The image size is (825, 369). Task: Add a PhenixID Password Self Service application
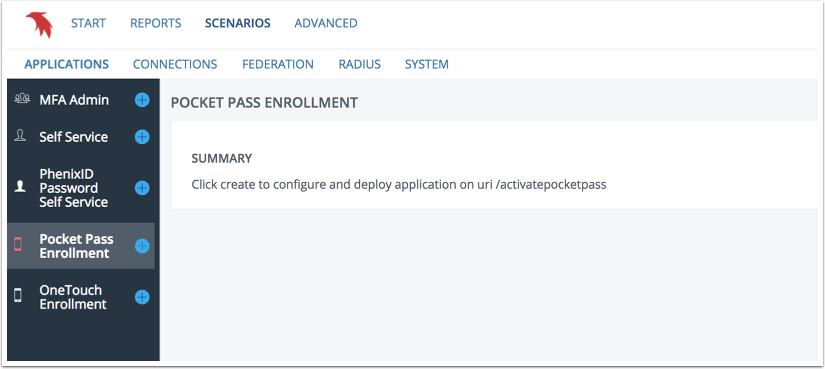(142, 188)
